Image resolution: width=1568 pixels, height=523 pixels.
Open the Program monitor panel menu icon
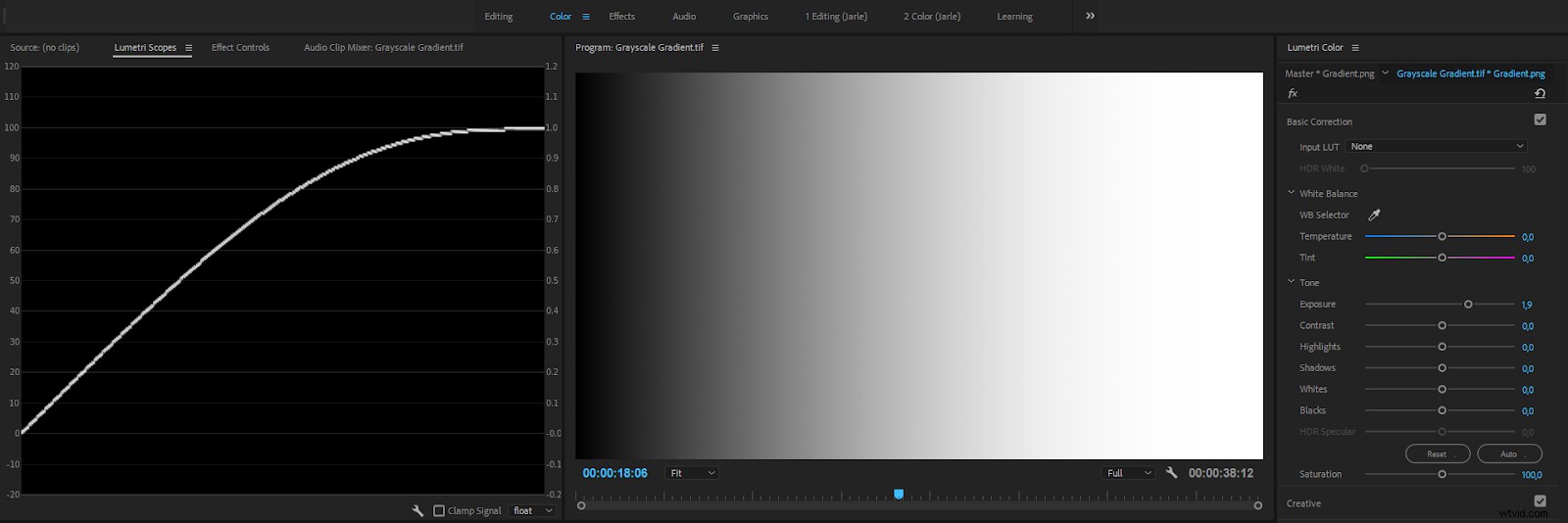(715, 48)
